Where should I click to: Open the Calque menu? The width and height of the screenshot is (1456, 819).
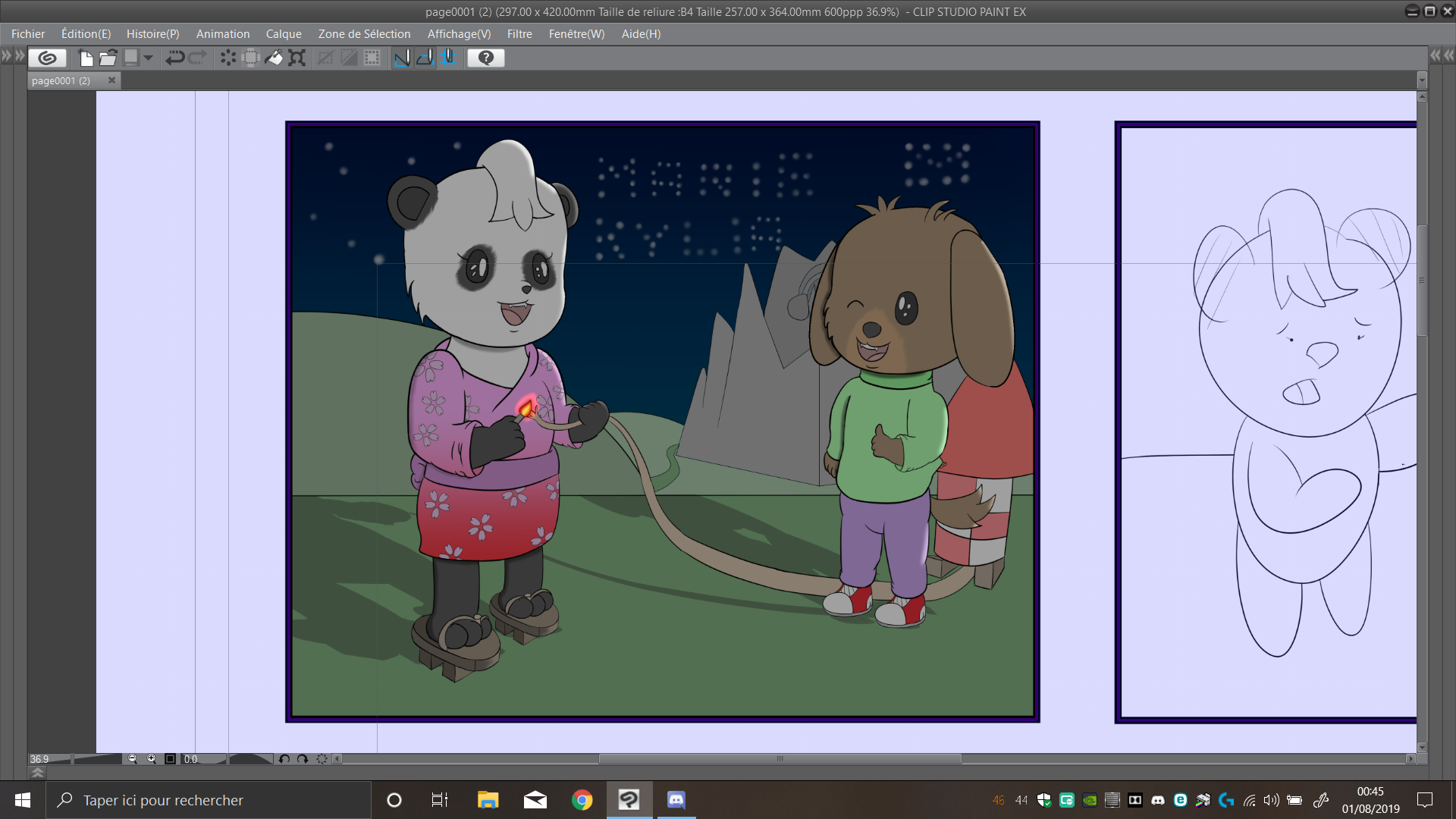click(x=284, y=33)
